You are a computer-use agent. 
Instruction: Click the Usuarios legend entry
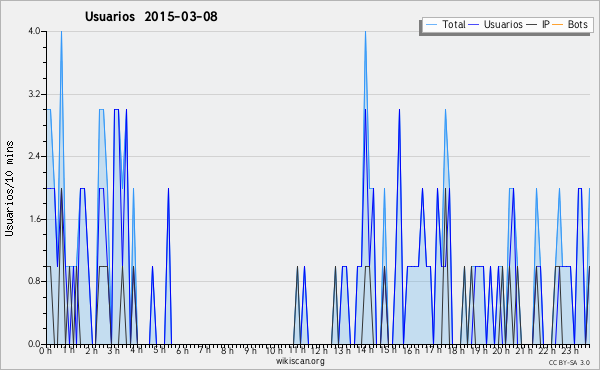pyautogui.click(x=496, y=24)
